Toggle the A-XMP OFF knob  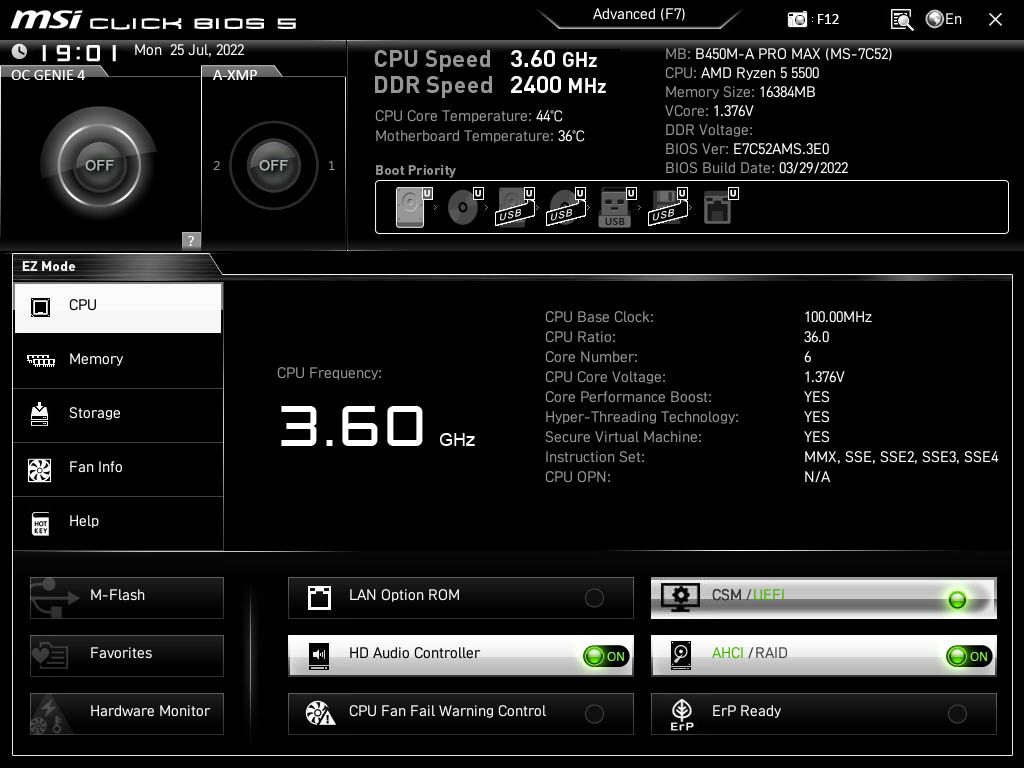click(x=273, y=165)
